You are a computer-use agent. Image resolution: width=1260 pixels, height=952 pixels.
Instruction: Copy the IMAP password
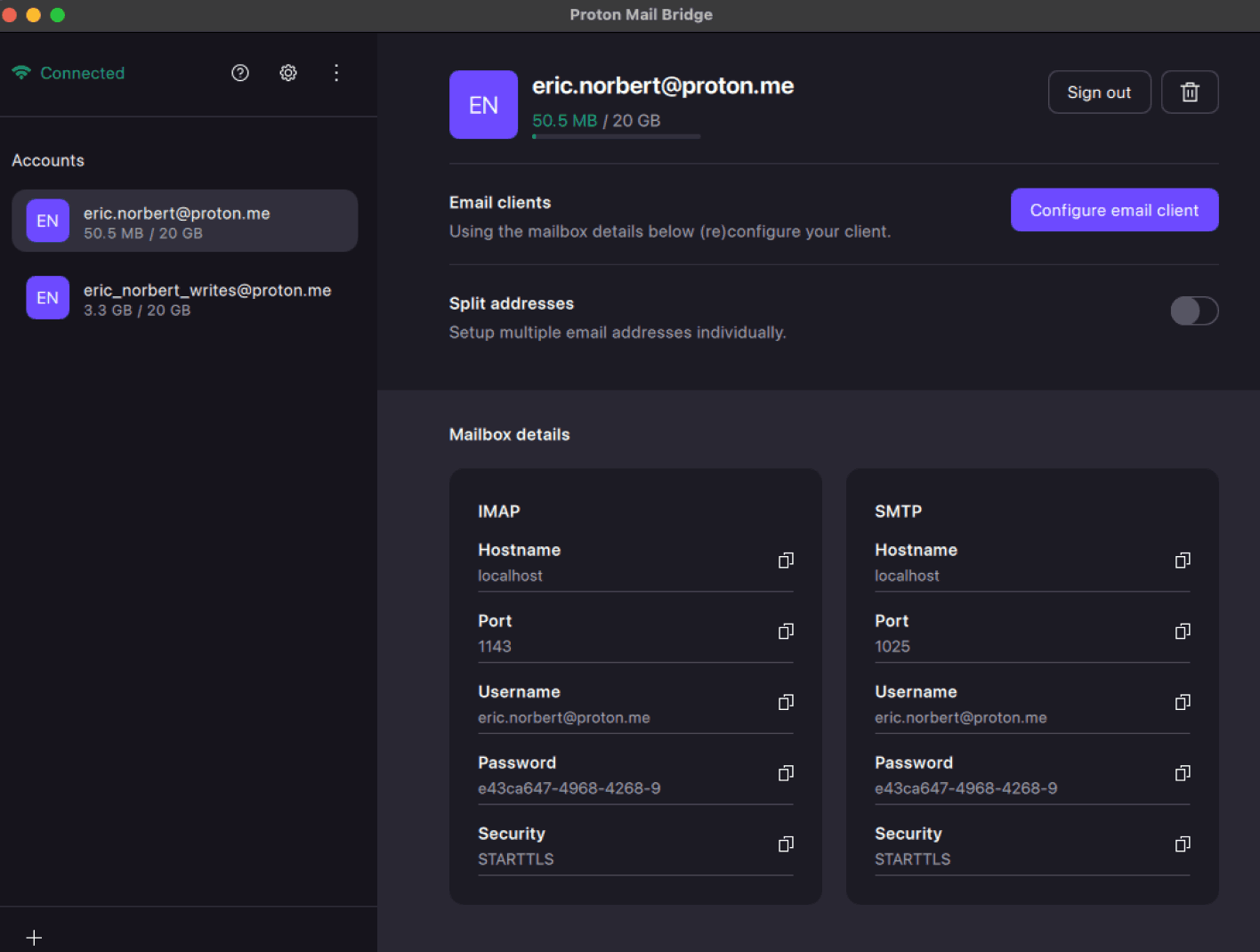[786, 773]
